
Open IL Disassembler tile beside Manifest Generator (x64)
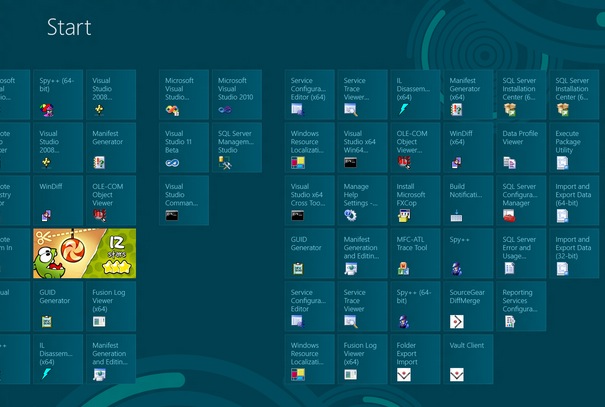tap(416, 95)
